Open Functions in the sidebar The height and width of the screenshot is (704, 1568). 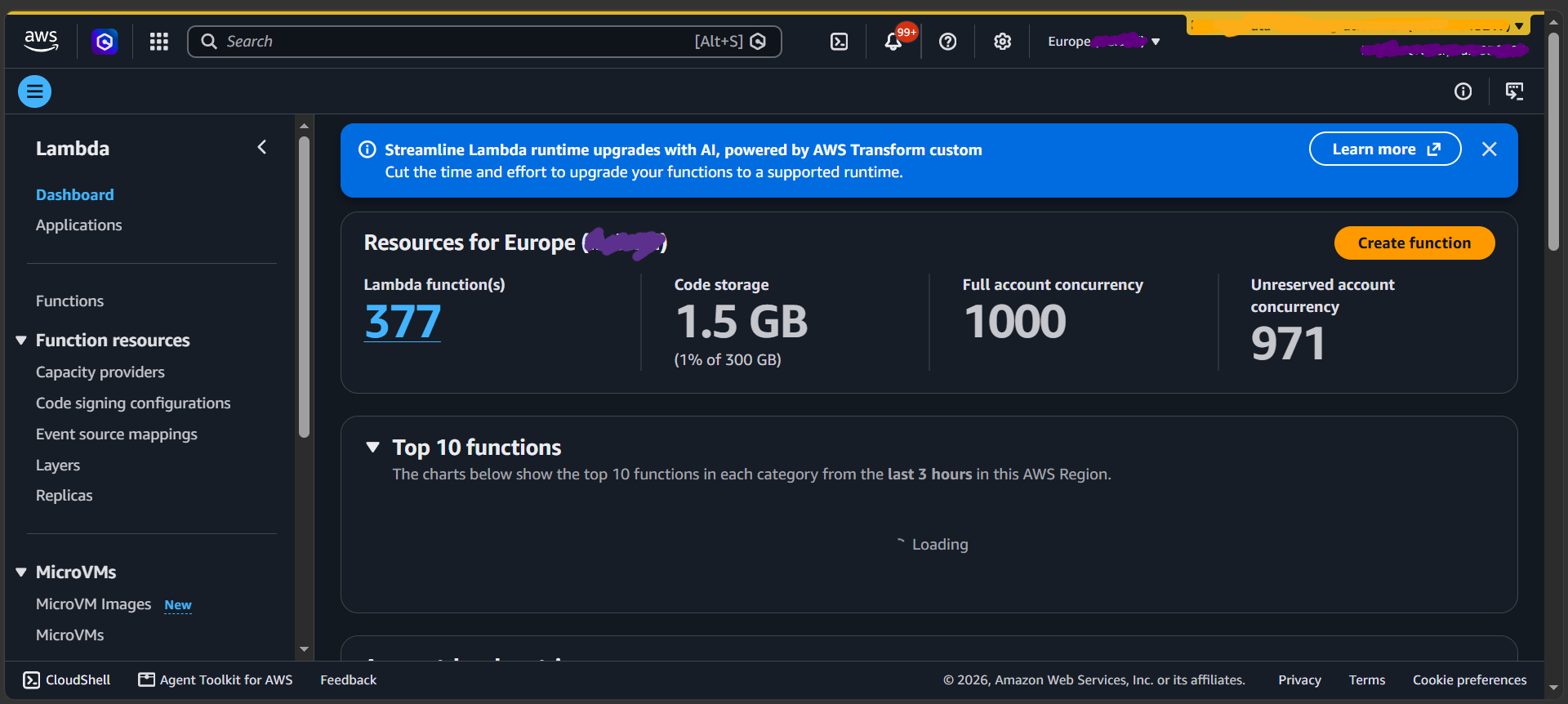[69, 301]
